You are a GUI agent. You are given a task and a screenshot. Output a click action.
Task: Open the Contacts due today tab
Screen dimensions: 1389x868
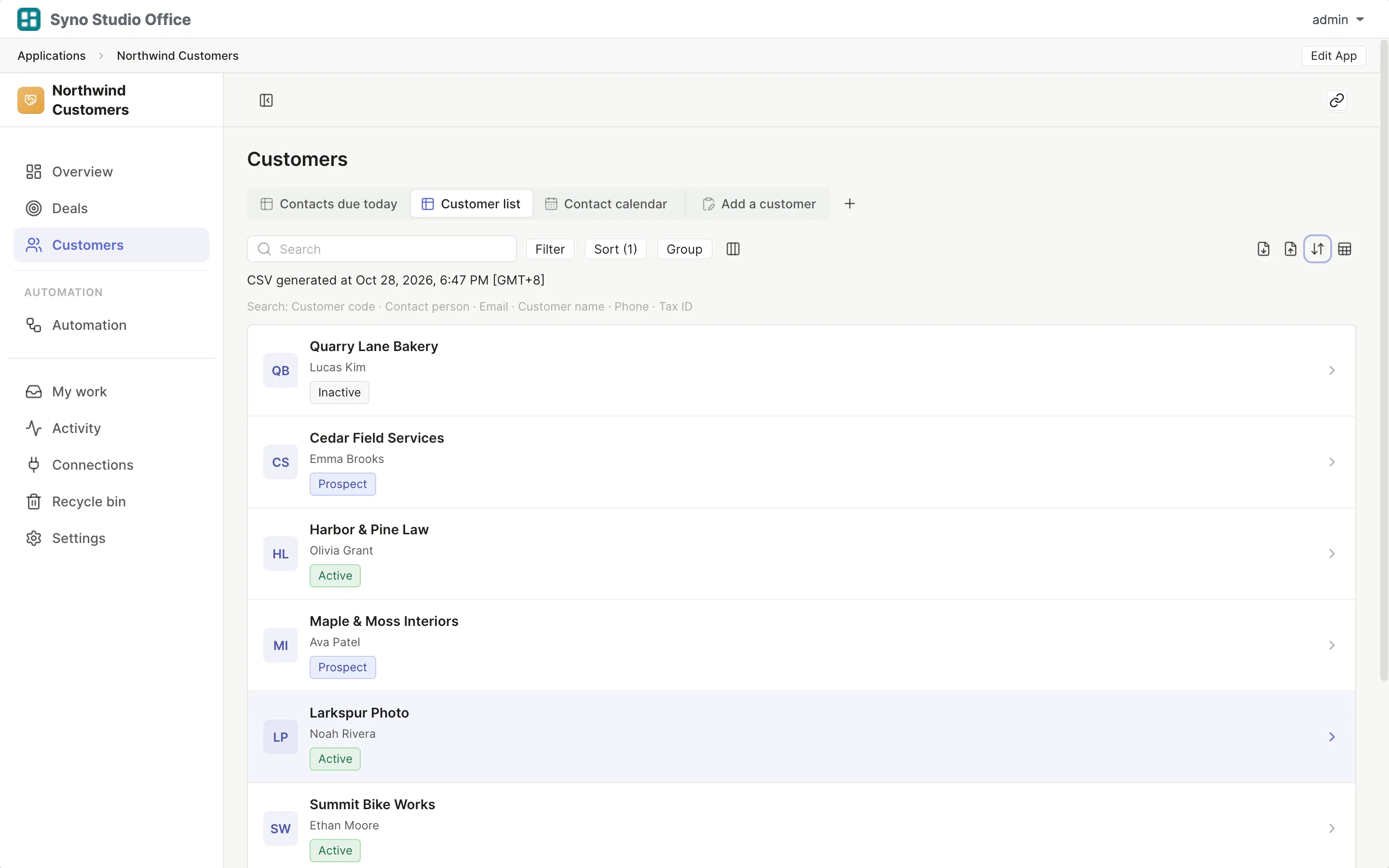coord(329,204)
